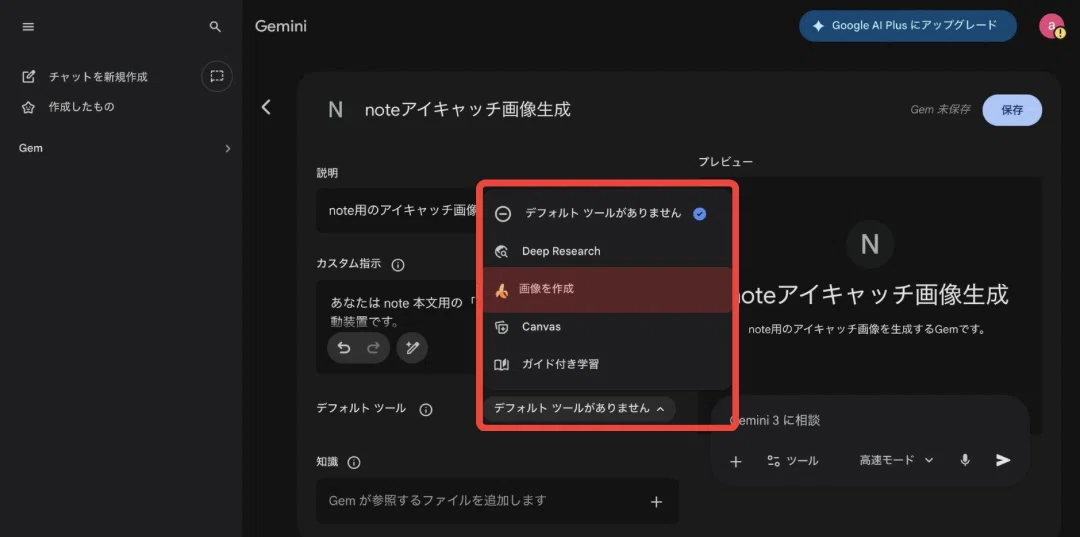Open the ツール button in preview chat
This screenshot has height=537, width=1080.
792,461
